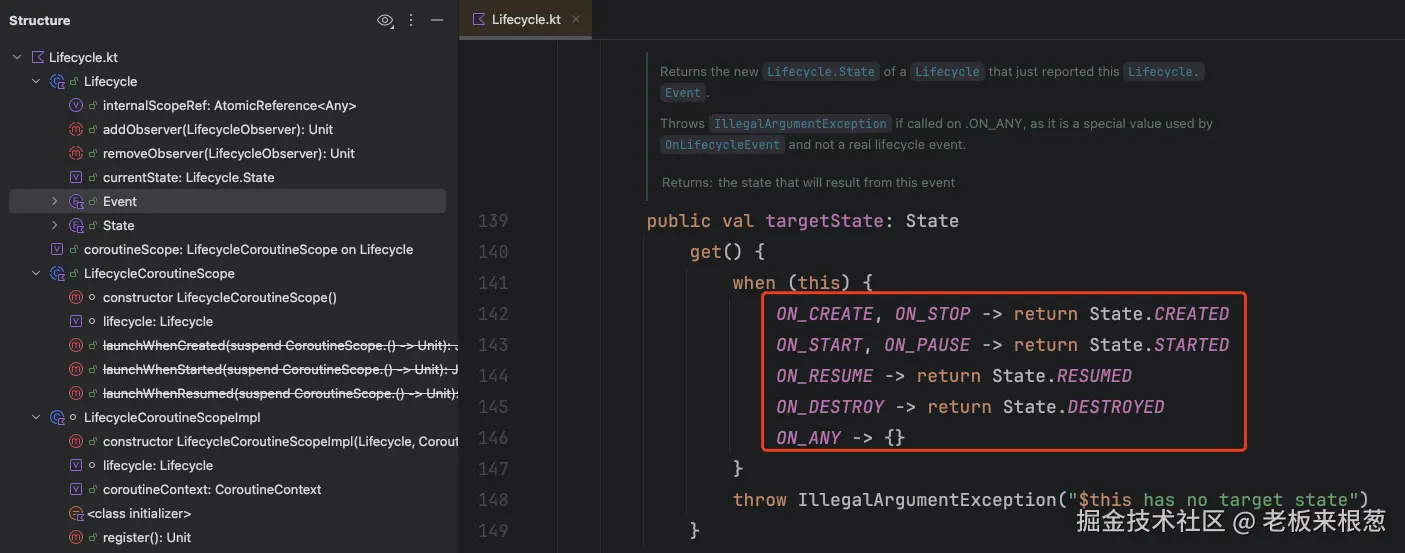Open the 'Lifecycle.' doc link ending the first doc line

click(1165, 72)
